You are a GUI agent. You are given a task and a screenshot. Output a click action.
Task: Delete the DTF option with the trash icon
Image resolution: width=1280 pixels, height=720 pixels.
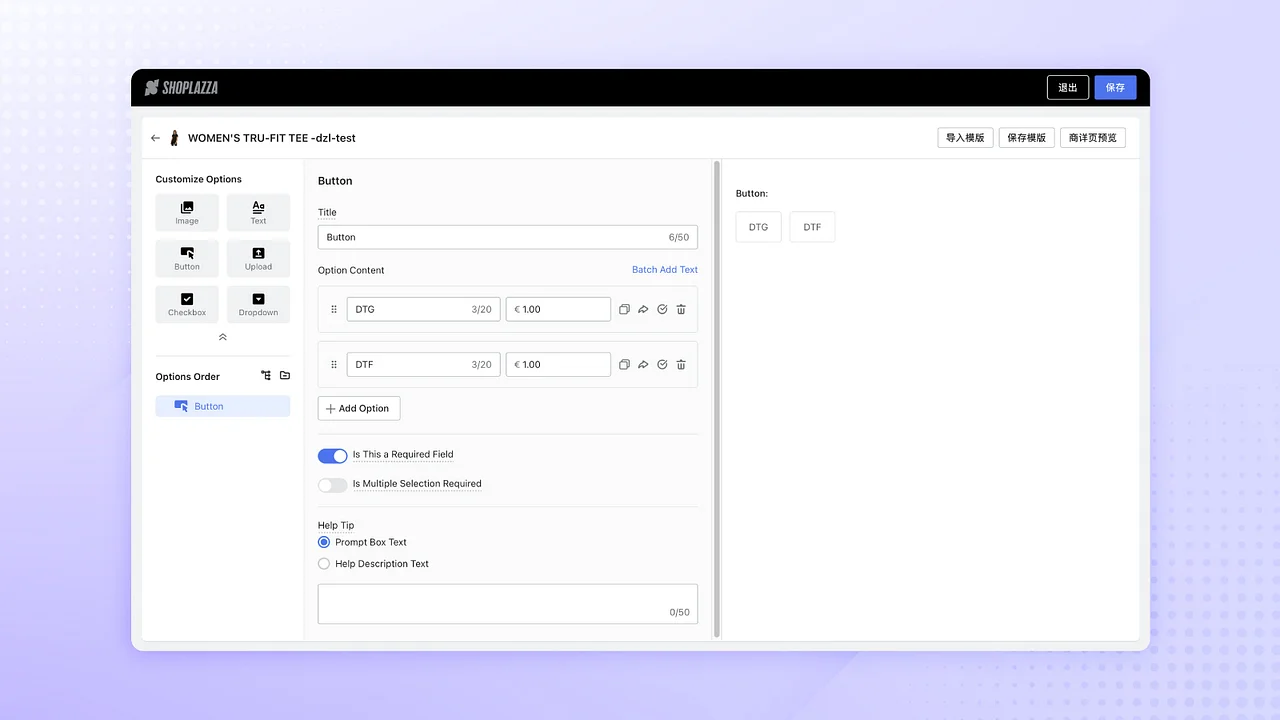[681, 364]
